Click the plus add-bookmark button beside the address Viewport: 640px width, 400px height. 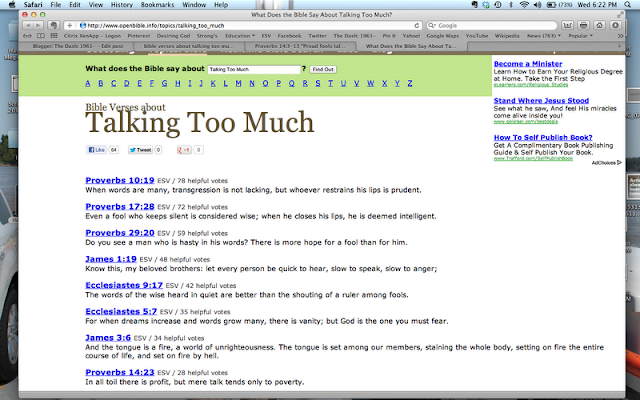(69, 25)
